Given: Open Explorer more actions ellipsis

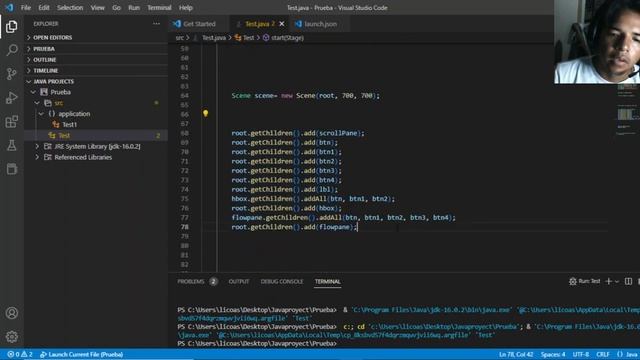Looking at the screenshot, I should coord(156,24).
